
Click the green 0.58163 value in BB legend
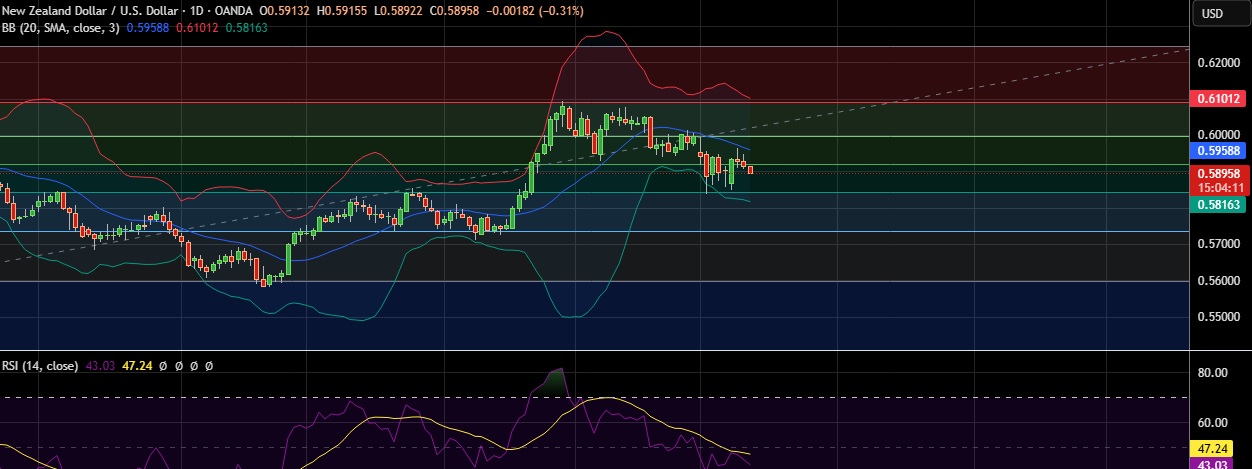coord(241,27)
